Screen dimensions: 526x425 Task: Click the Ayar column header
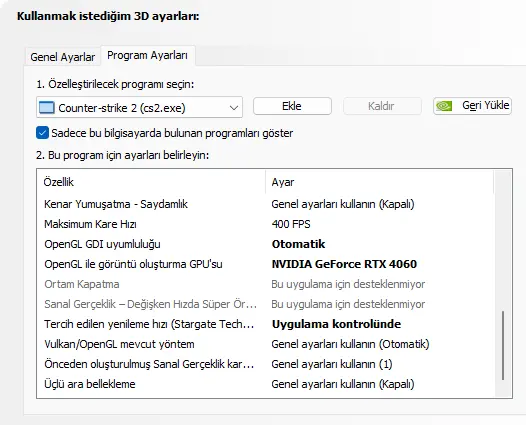pos(379,182)
